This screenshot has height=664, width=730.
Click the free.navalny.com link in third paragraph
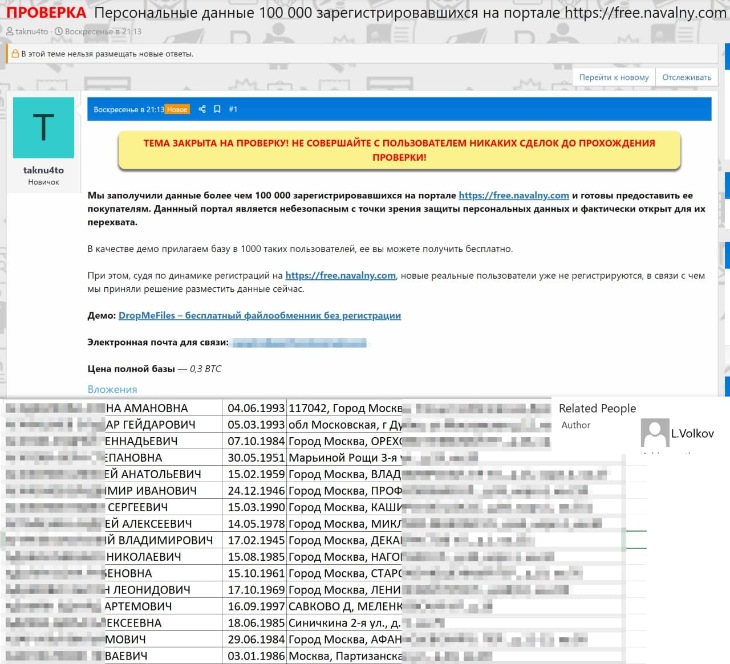[341, 275]
